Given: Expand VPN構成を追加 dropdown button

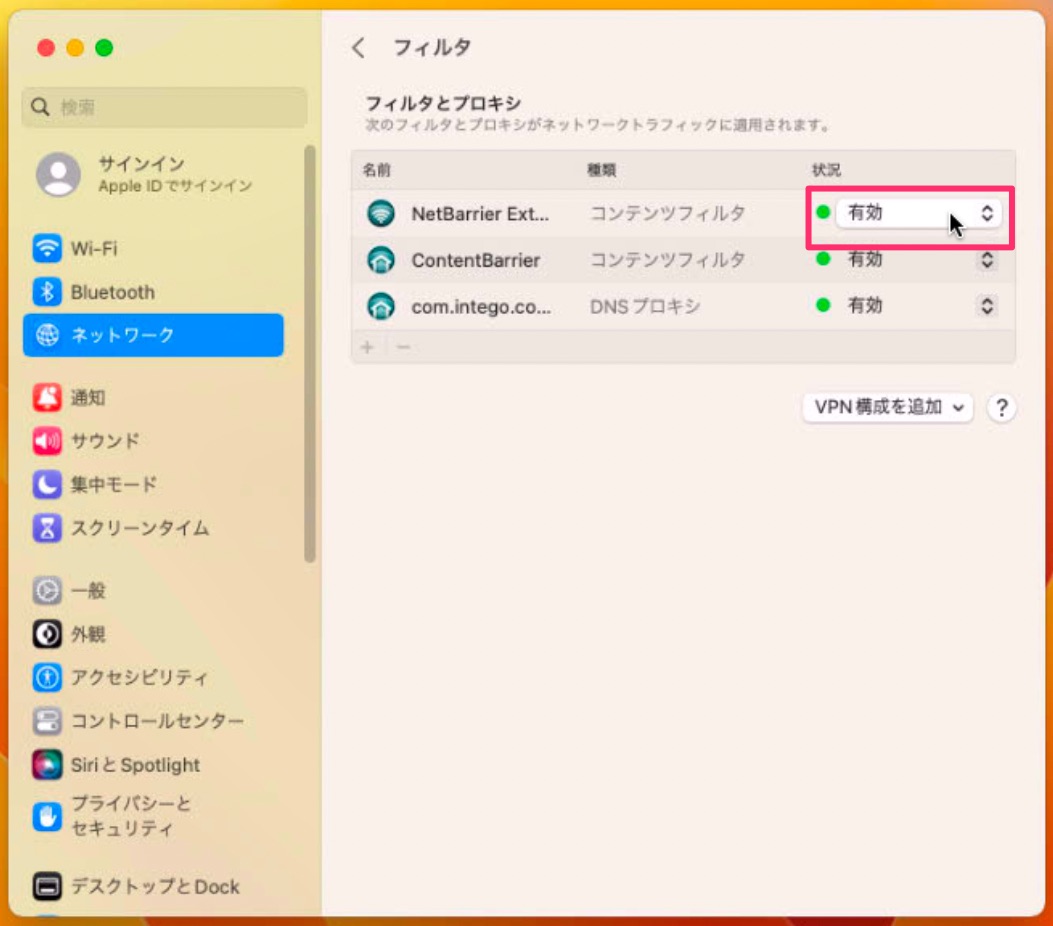Looking at the screenshot, I should pos(888,407).
